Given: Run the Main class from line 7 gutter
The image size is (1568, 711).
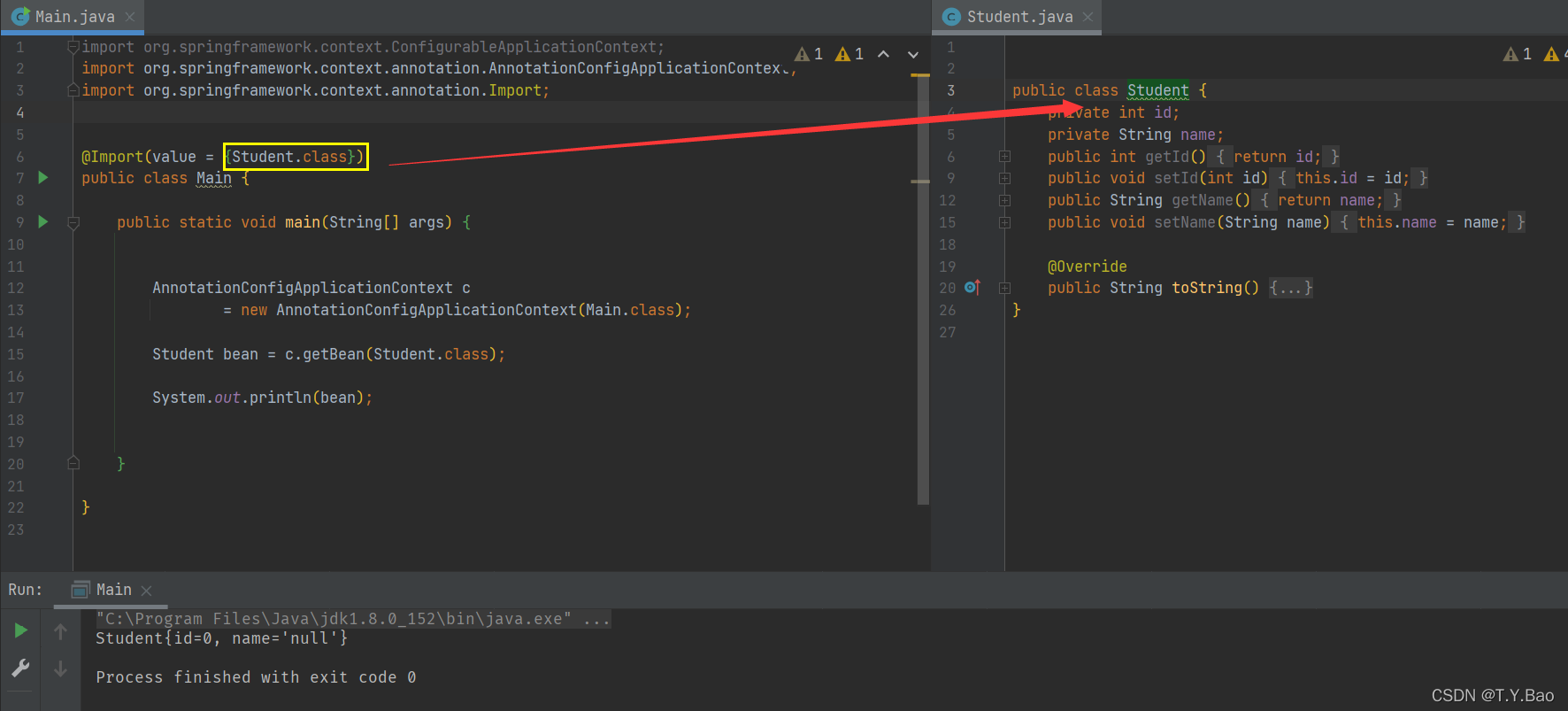Looking at the screenshot, I should 42,178.
